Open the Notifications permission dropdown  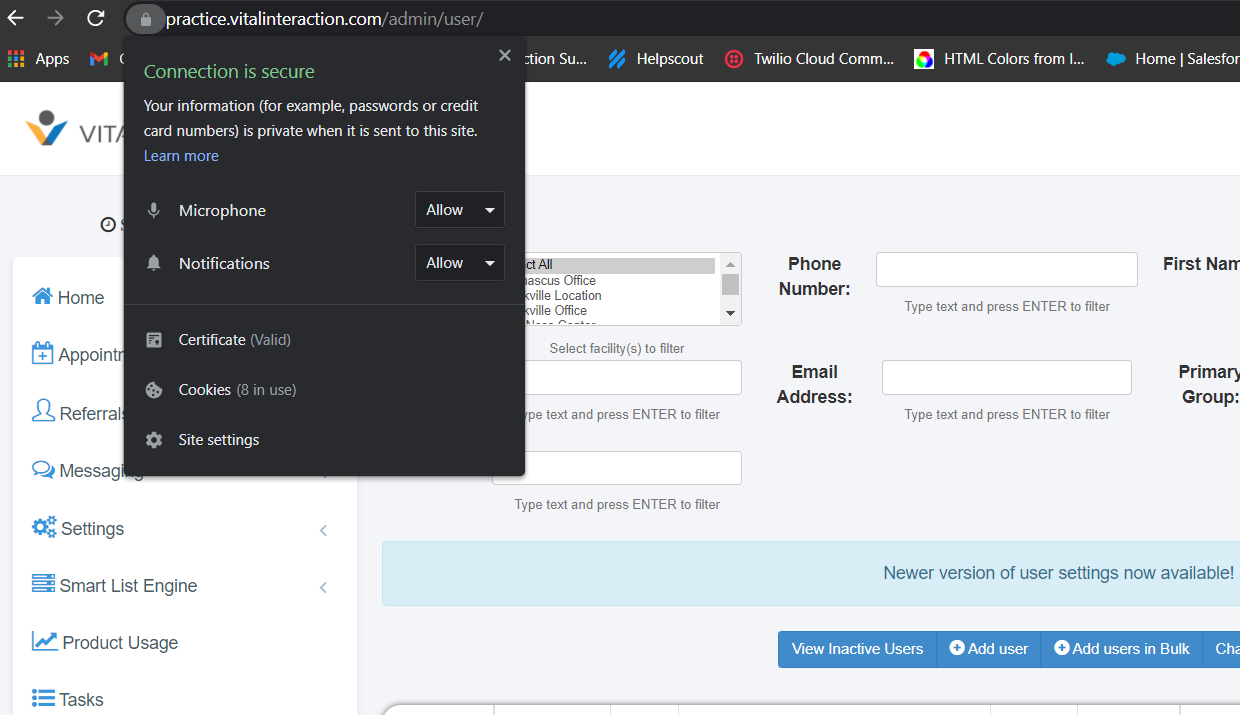(x=459, y=262)
